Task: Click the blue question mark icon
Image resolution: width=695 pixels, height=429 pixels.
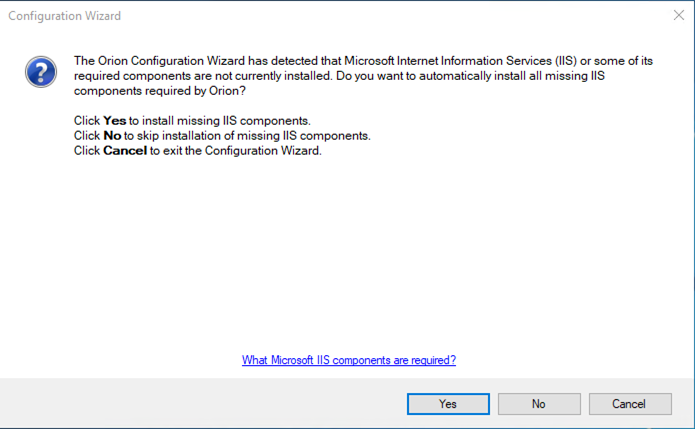Action: [41, 72]
